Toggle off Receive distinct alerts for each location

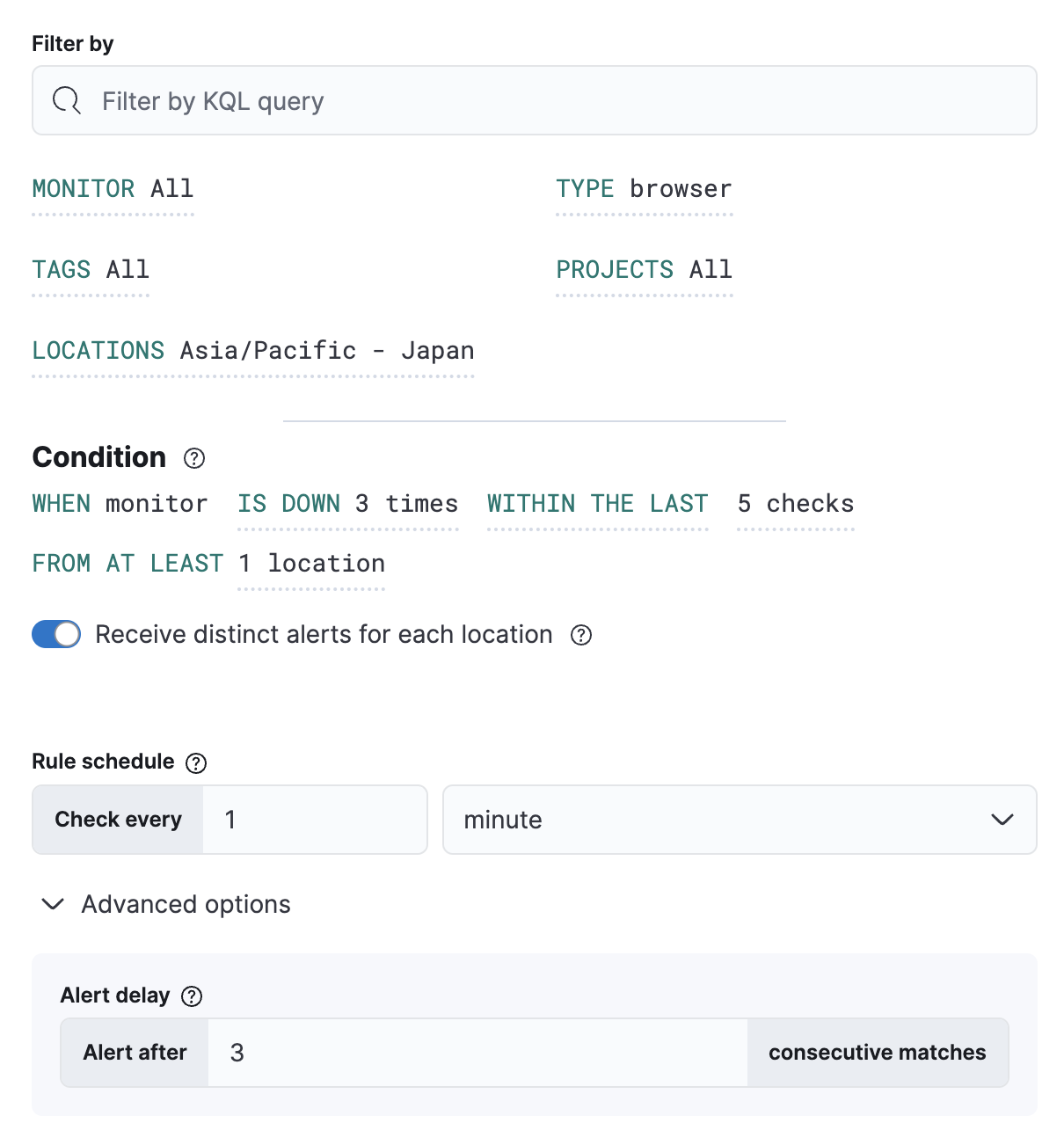[x=56, y=634]
